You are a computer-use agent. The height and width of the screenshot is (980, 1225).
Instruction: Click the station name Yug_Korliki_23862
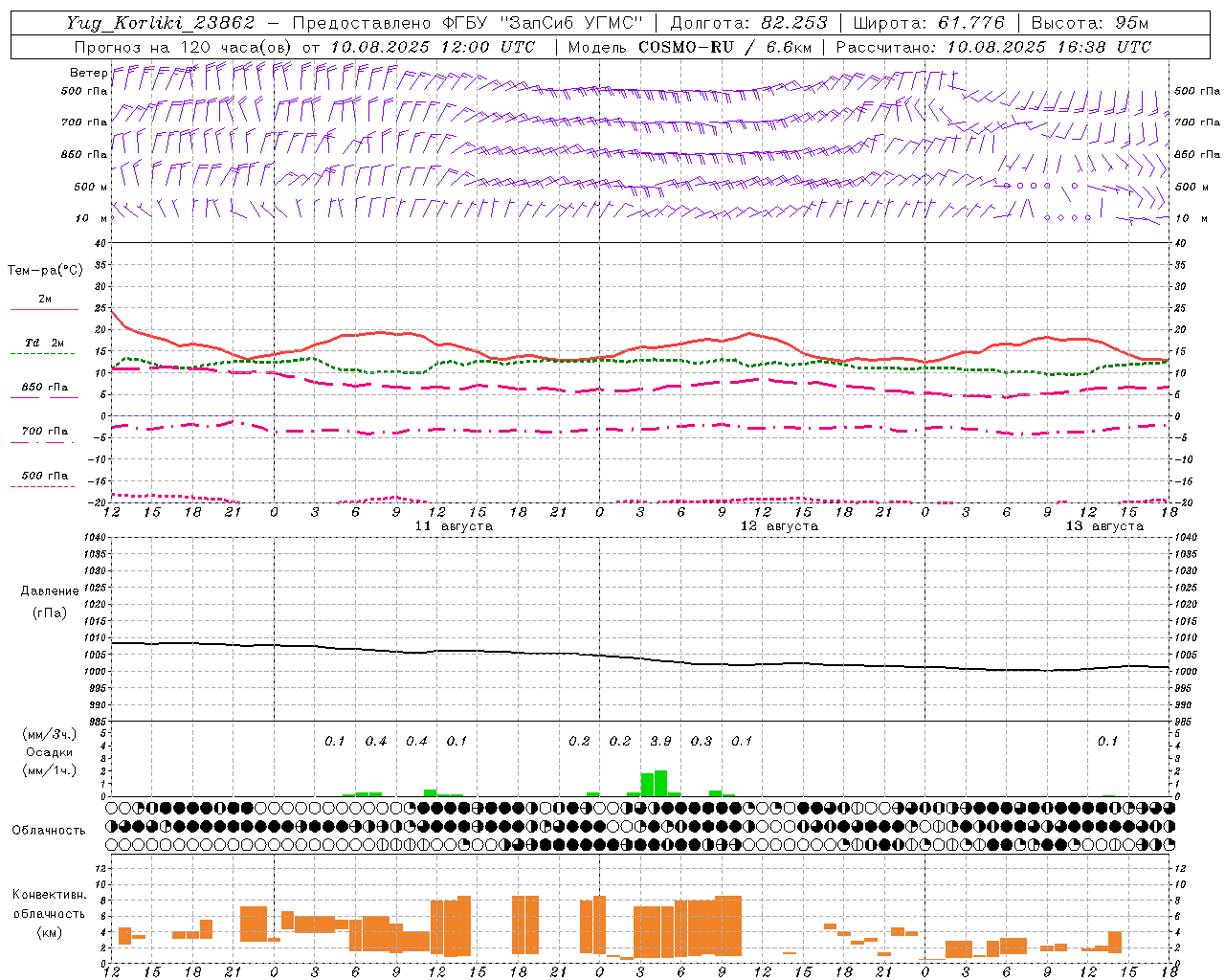[161, 23]
